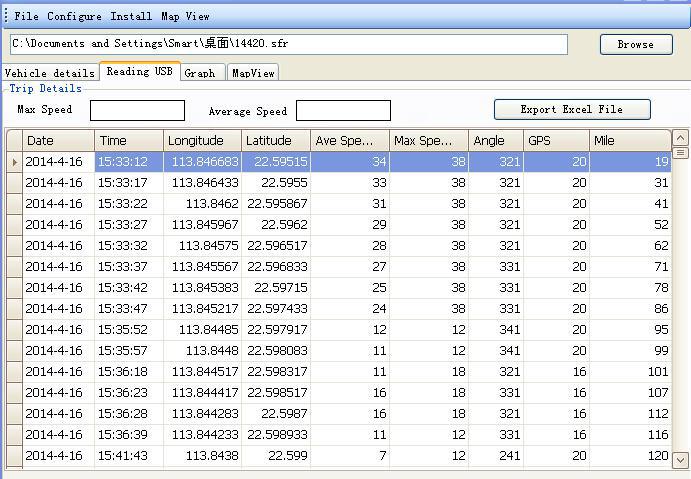
Task: Switch to the Graph tab
Action: point(200,73)
